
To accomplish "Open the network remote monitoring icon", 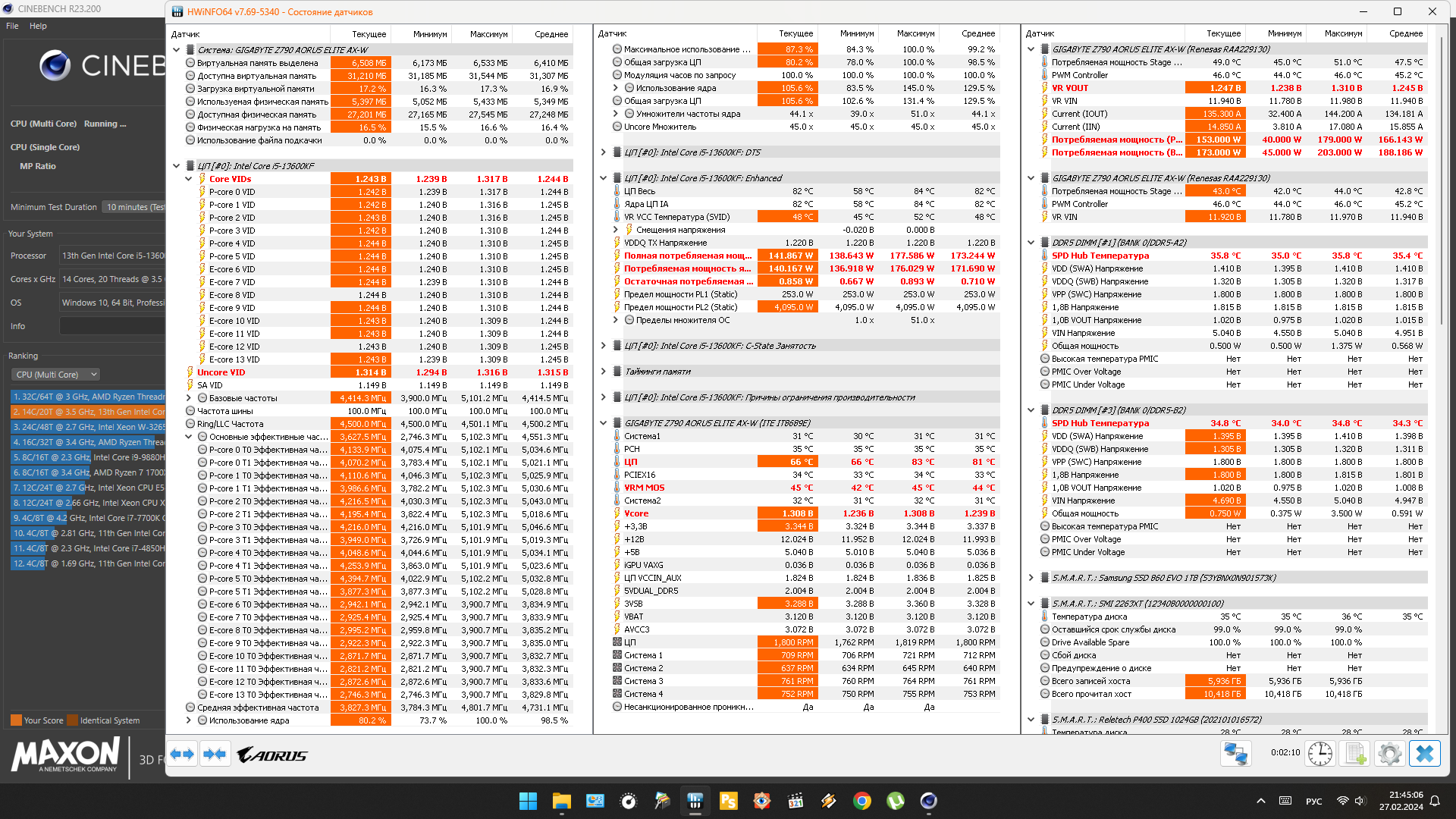I will [1235, 754].
